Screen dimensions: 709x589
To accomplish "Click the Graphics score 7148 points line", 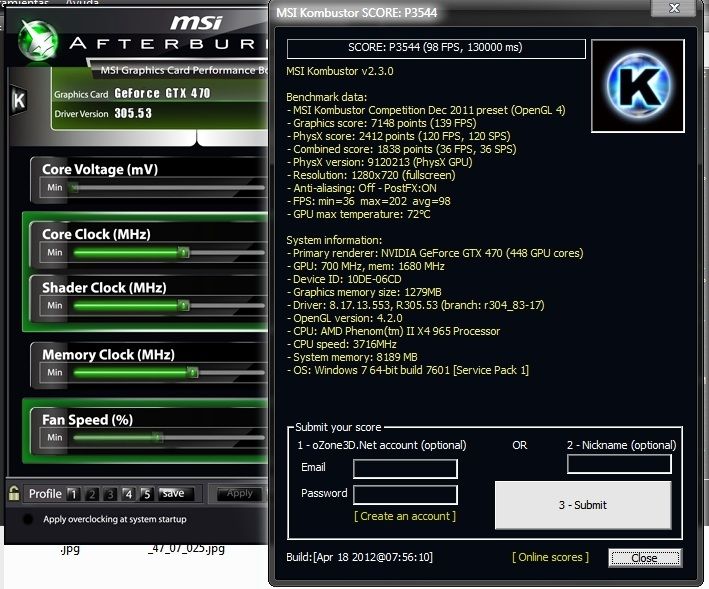I will tap(381, 123).
